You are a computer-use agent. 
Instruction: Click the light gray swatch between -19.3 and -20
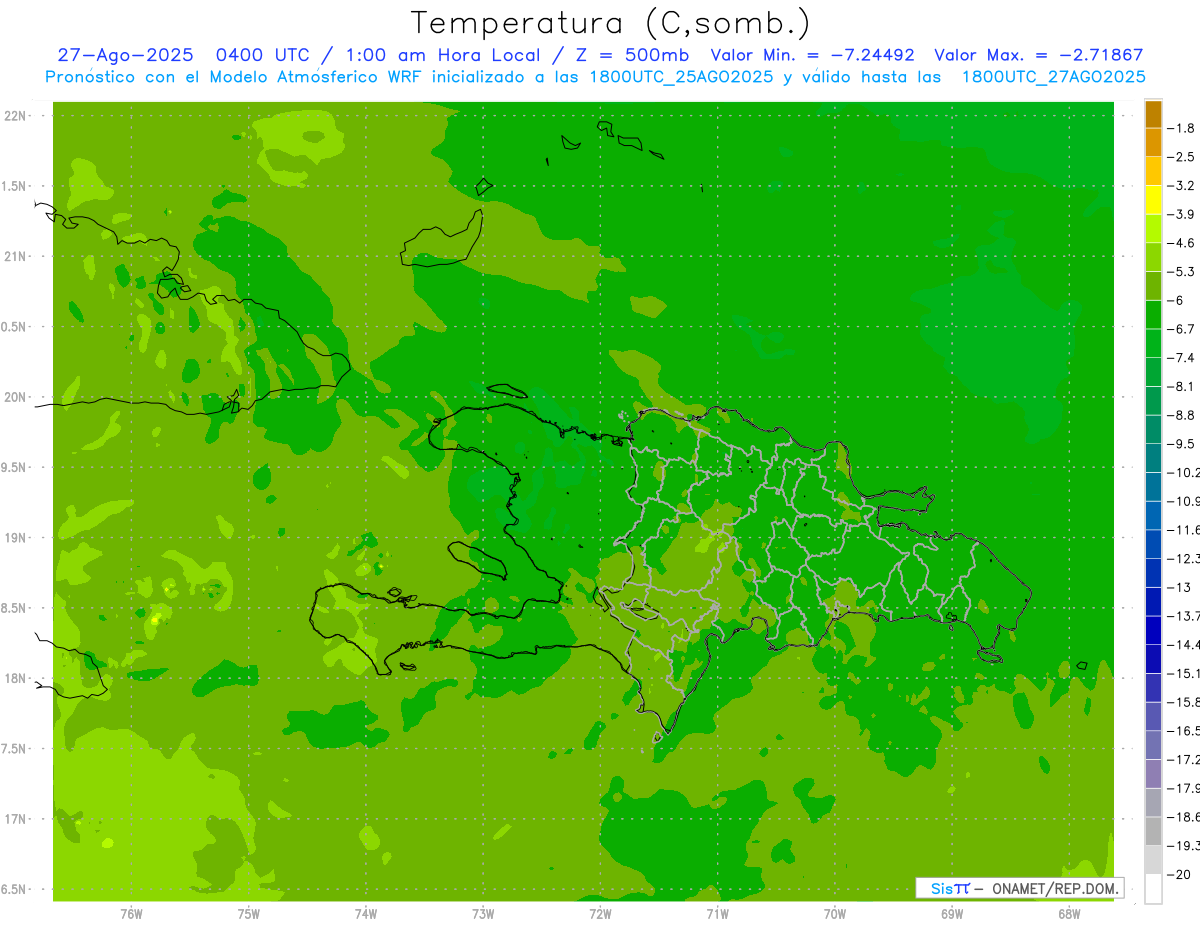[1153, 859]
